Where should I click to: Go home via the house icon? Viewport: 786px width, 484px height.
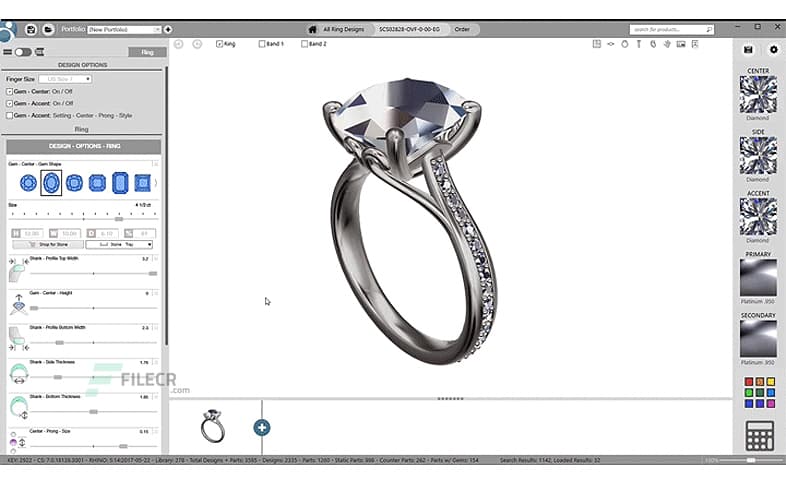312,30
